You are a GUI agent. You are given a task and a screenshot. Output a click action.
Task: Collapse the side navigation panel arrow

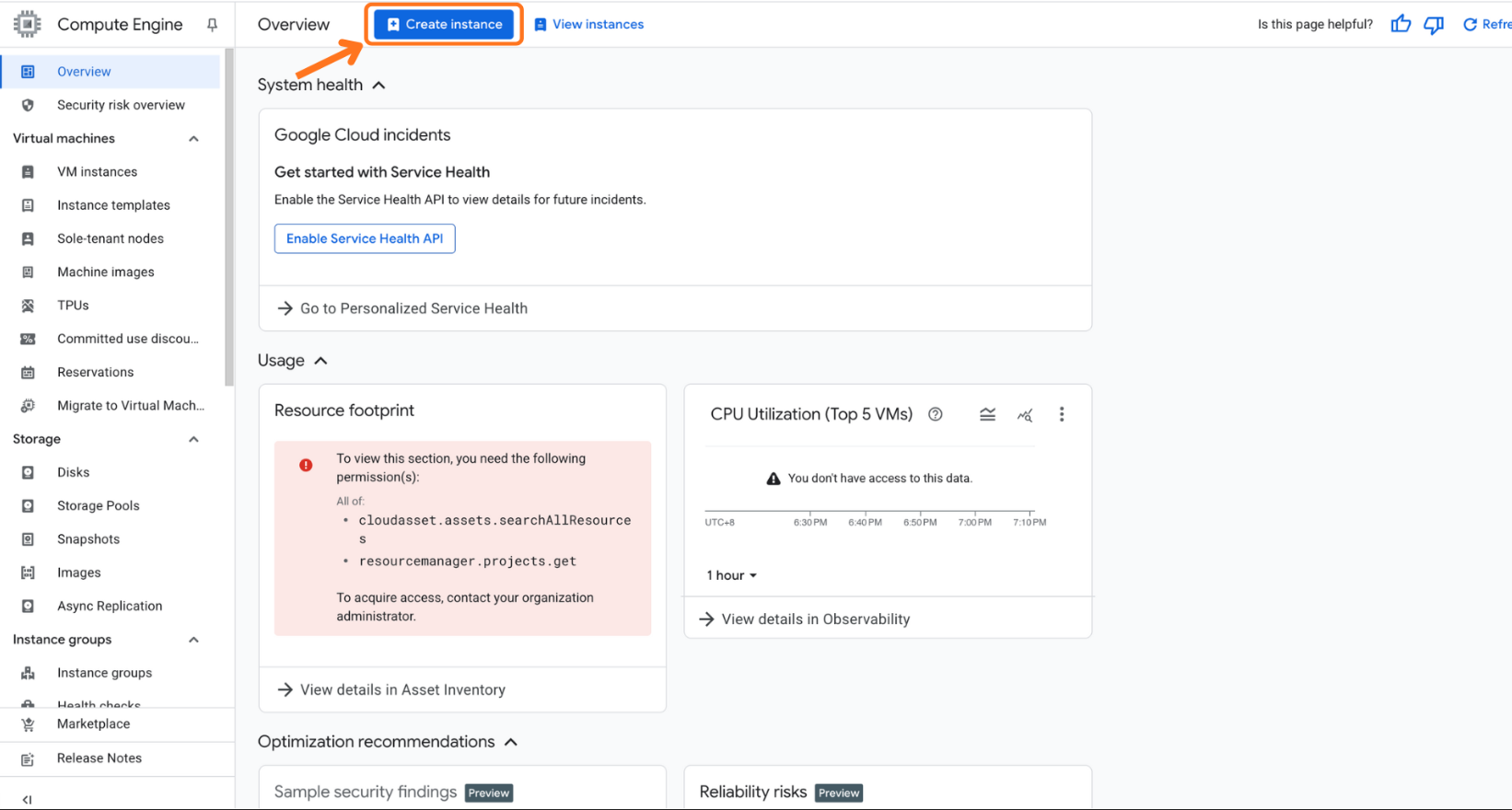27,800
